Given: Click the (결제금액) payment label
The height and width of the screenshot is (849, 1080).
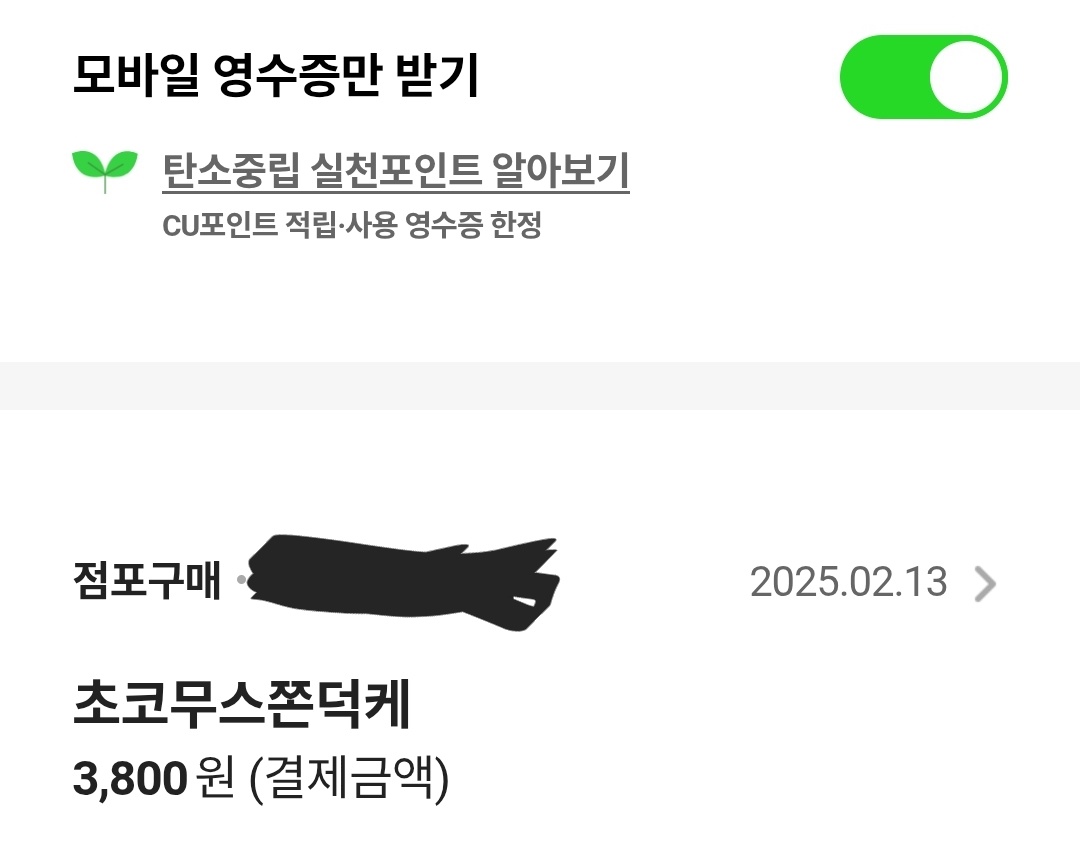Looking at the screenshot, I should [348, 779].
